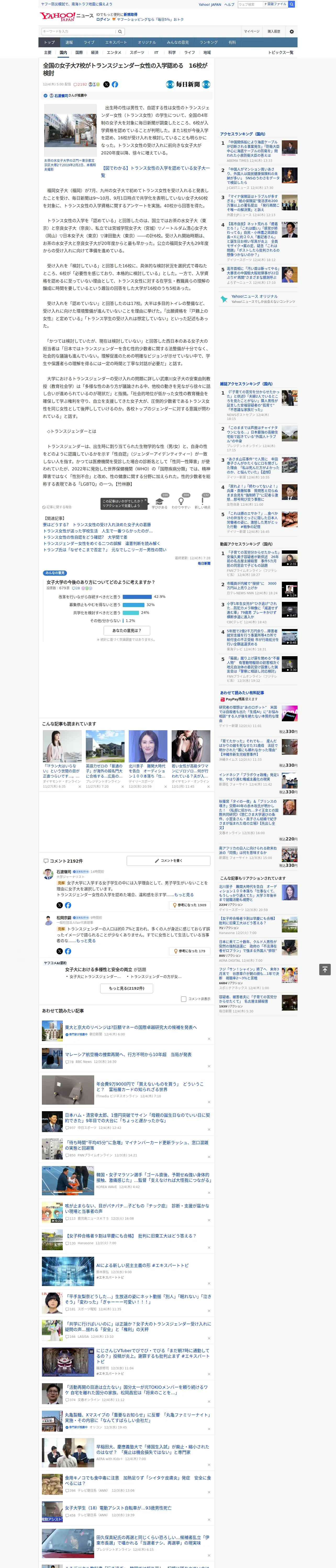
Task: Open マイページ link in header
Action: pyautogui.click(x=251, y=31)
